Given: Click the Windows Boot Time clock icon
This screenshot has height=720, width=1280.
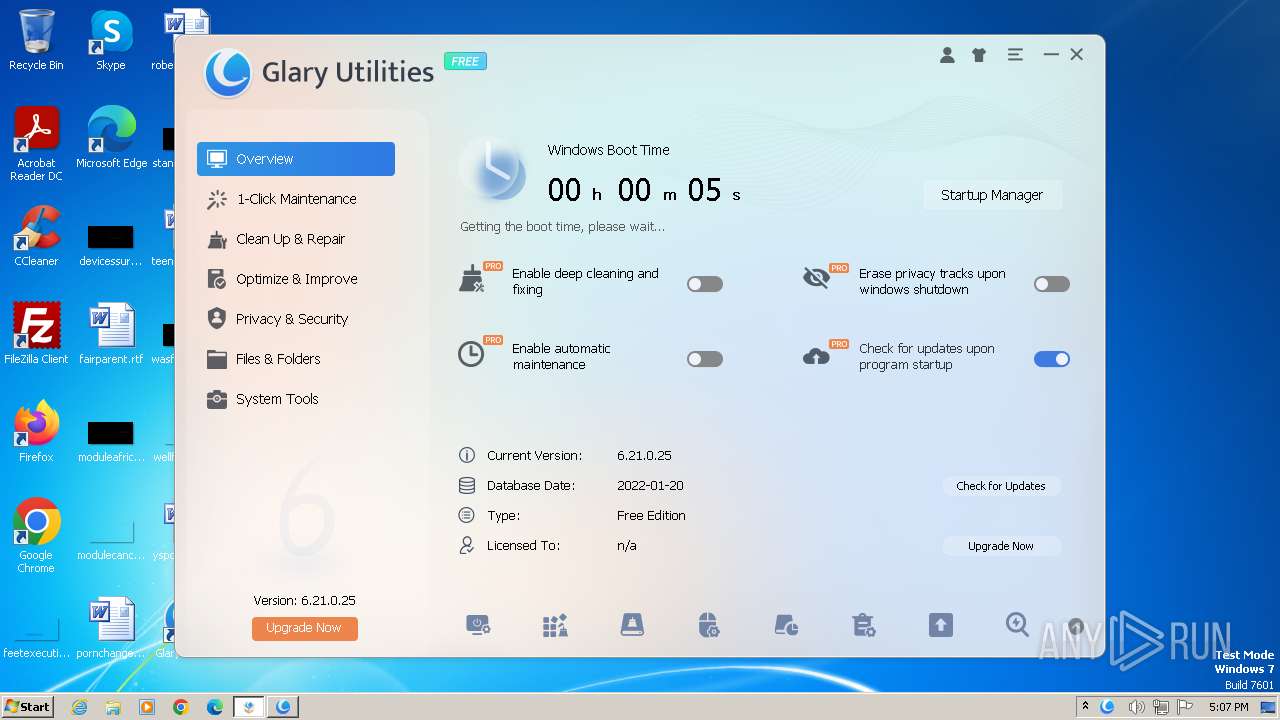Looking at the screenshot, I should pos(493,170).
